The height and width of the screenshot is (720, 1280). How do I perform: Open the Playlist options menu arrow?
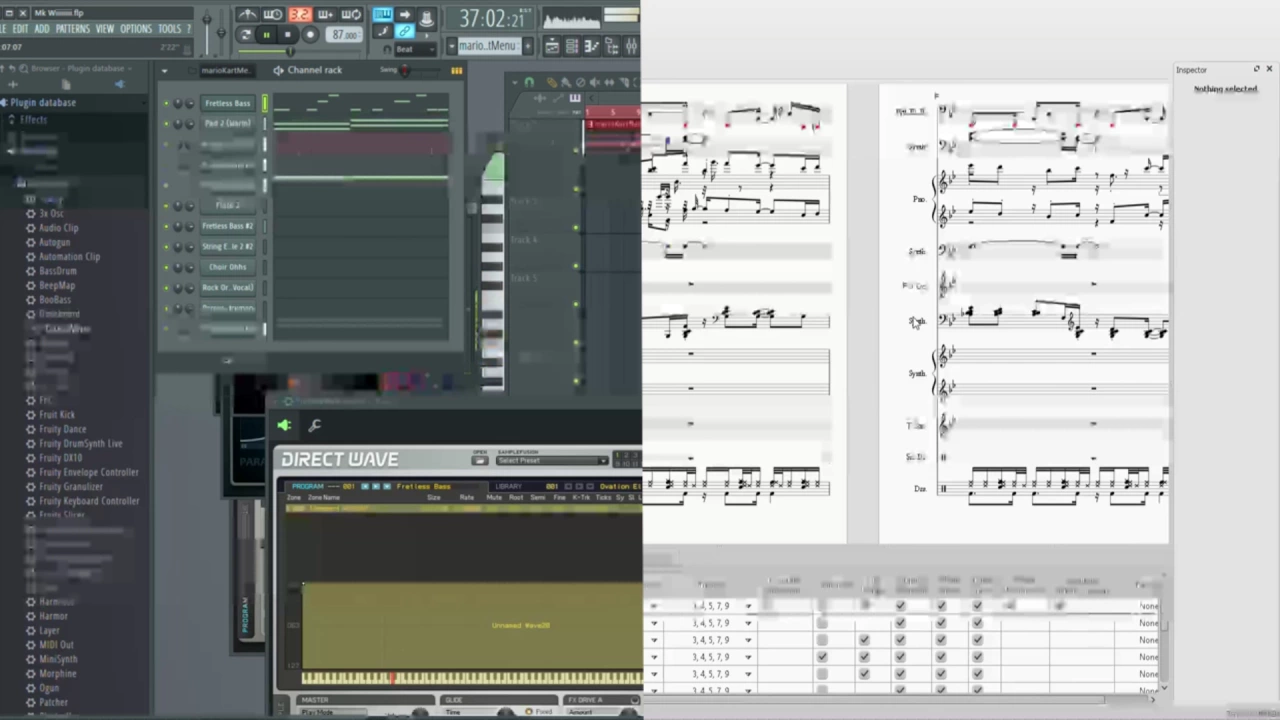point(515,82)
